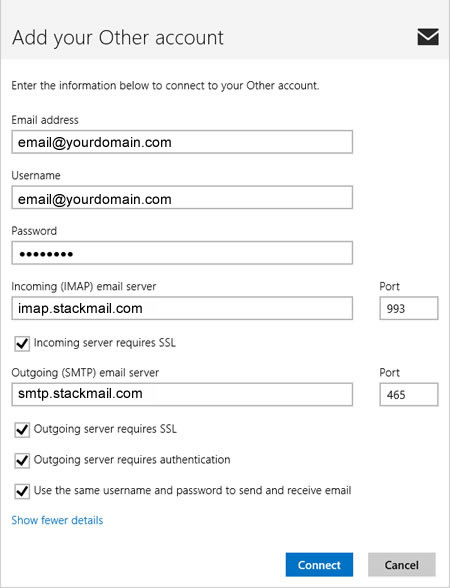Toggle Outgoing server requires SSL checkbox
This screenshot has height=588, width=450.
[x=22, y=429]
